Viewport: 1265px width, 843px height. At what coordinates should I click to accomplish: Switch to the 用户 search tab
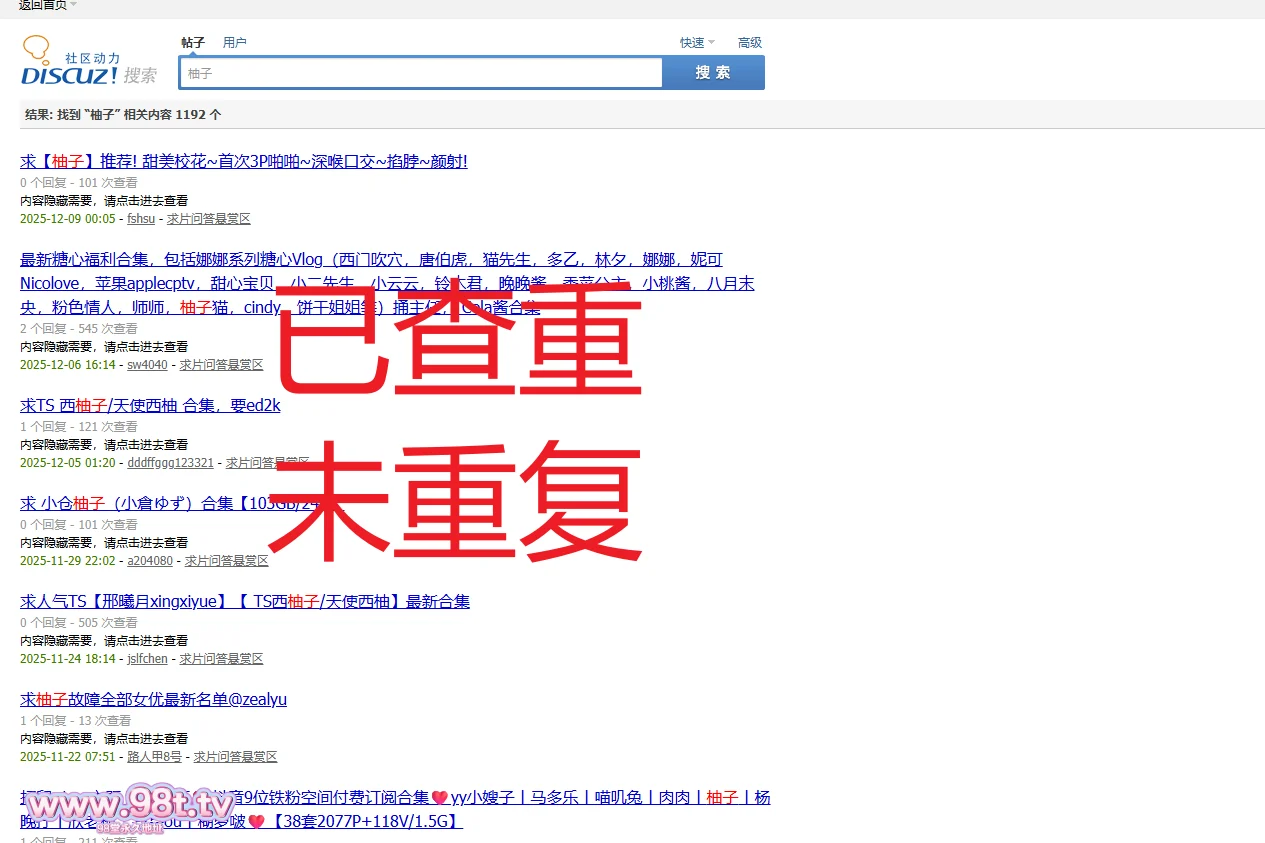pos(234,42)
